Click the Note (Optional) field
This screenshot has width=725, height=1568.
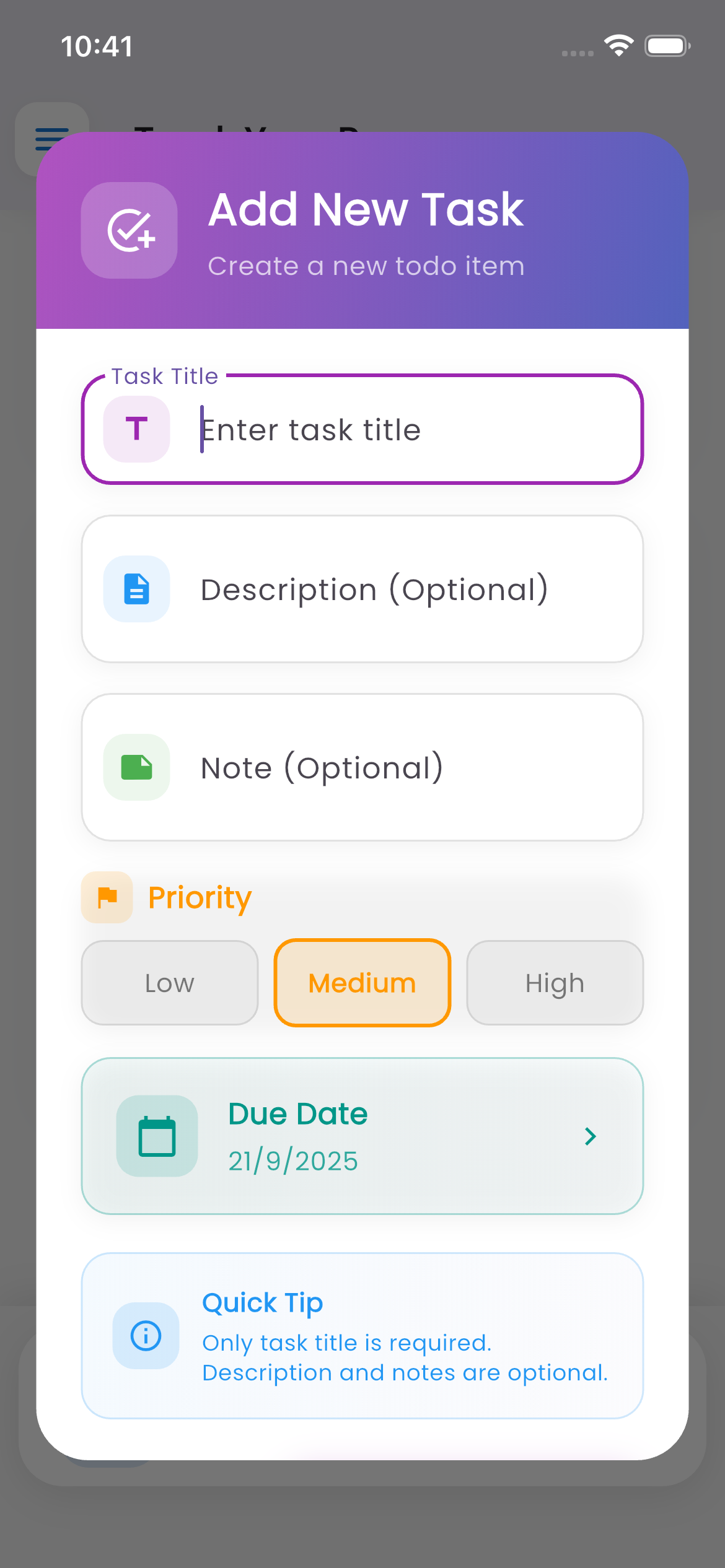362,767
